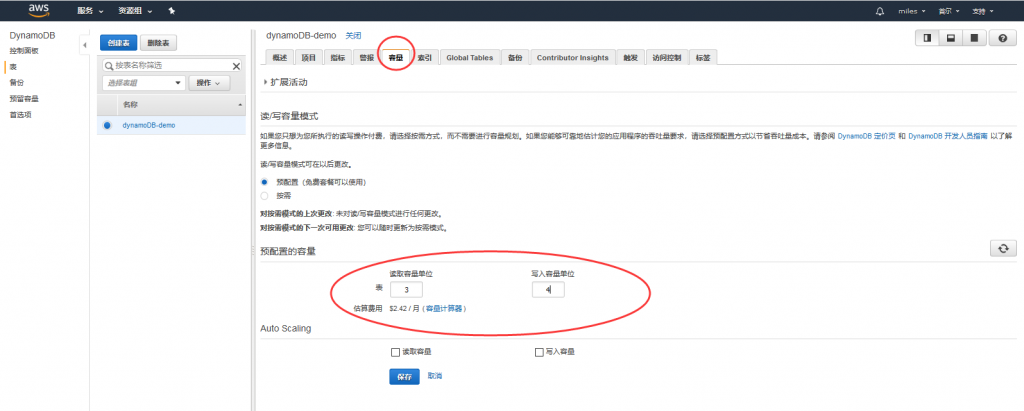Open the notifications bell
The image size is (1024, 411).
point(880,11)
